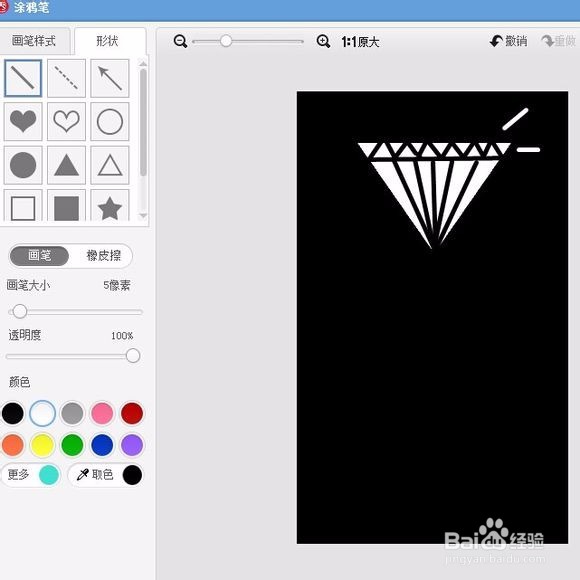
Task: Pick the yellow color swatch
Action: pos(43,445)
